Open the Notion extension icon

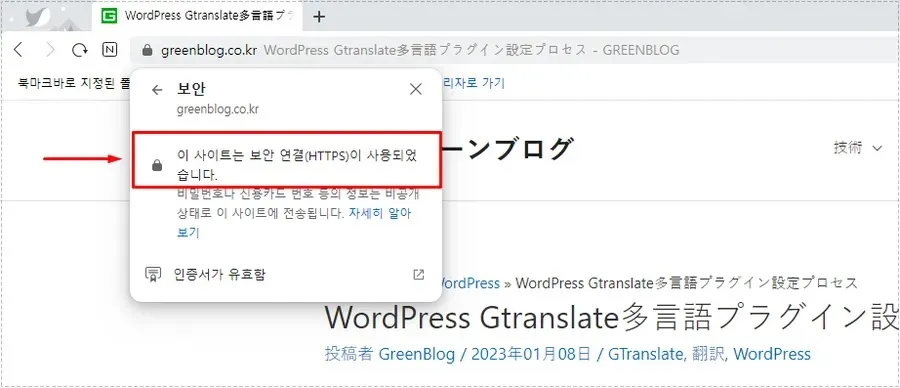point(110,50)
